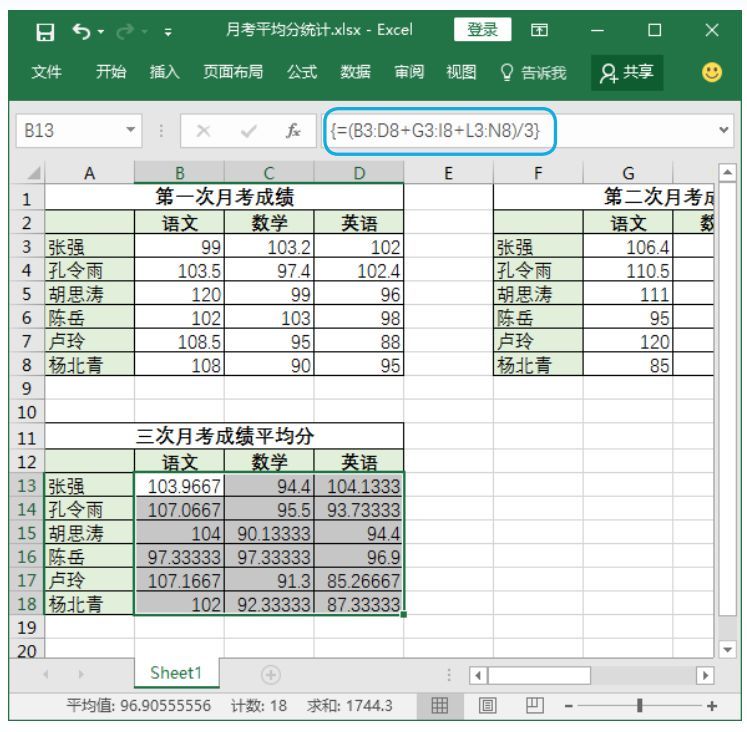Select row 19 header
Image resolution: width=747 pixels, height=732 pixels.
click(x=27, y=627)
